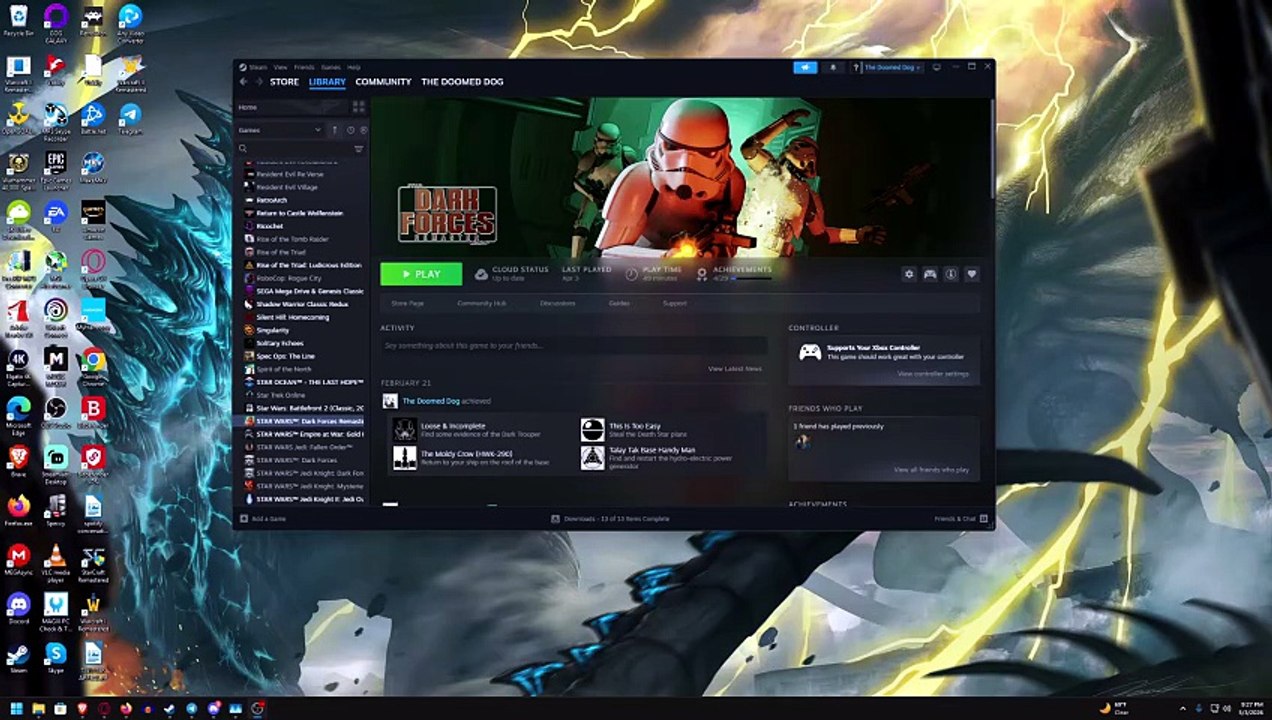This screenshot has height=720, width=1272.
Task: Select Return to Castle Wolfenstein in list
Action: [x=299, y=213]
